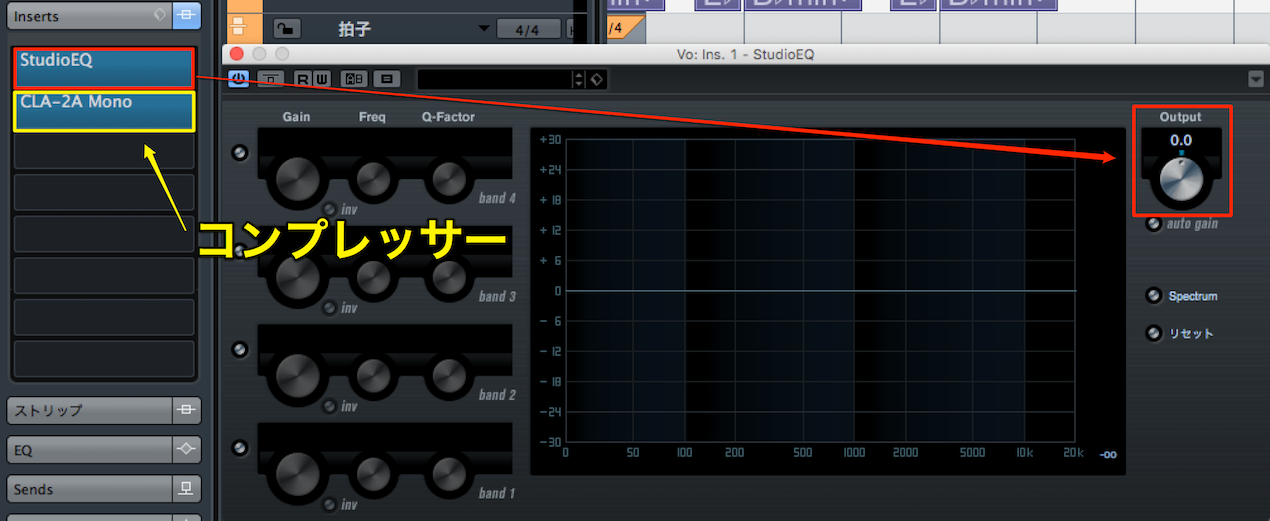Click band 2 Freq knob
This screenshot has width=1270, height=521.
click(372, 376)
